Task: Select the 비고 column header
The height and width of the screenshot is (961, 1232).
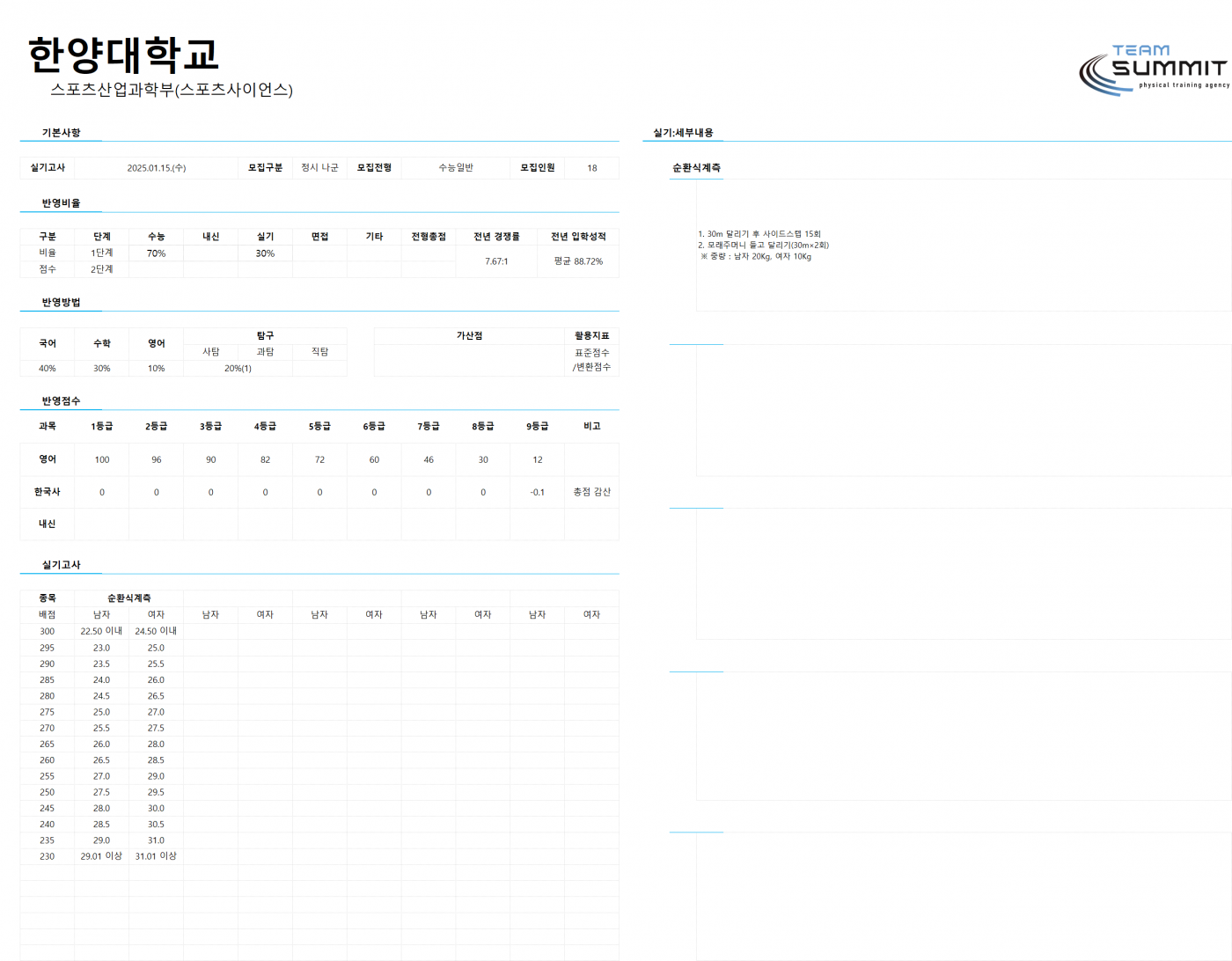Action: pos(591,426)
